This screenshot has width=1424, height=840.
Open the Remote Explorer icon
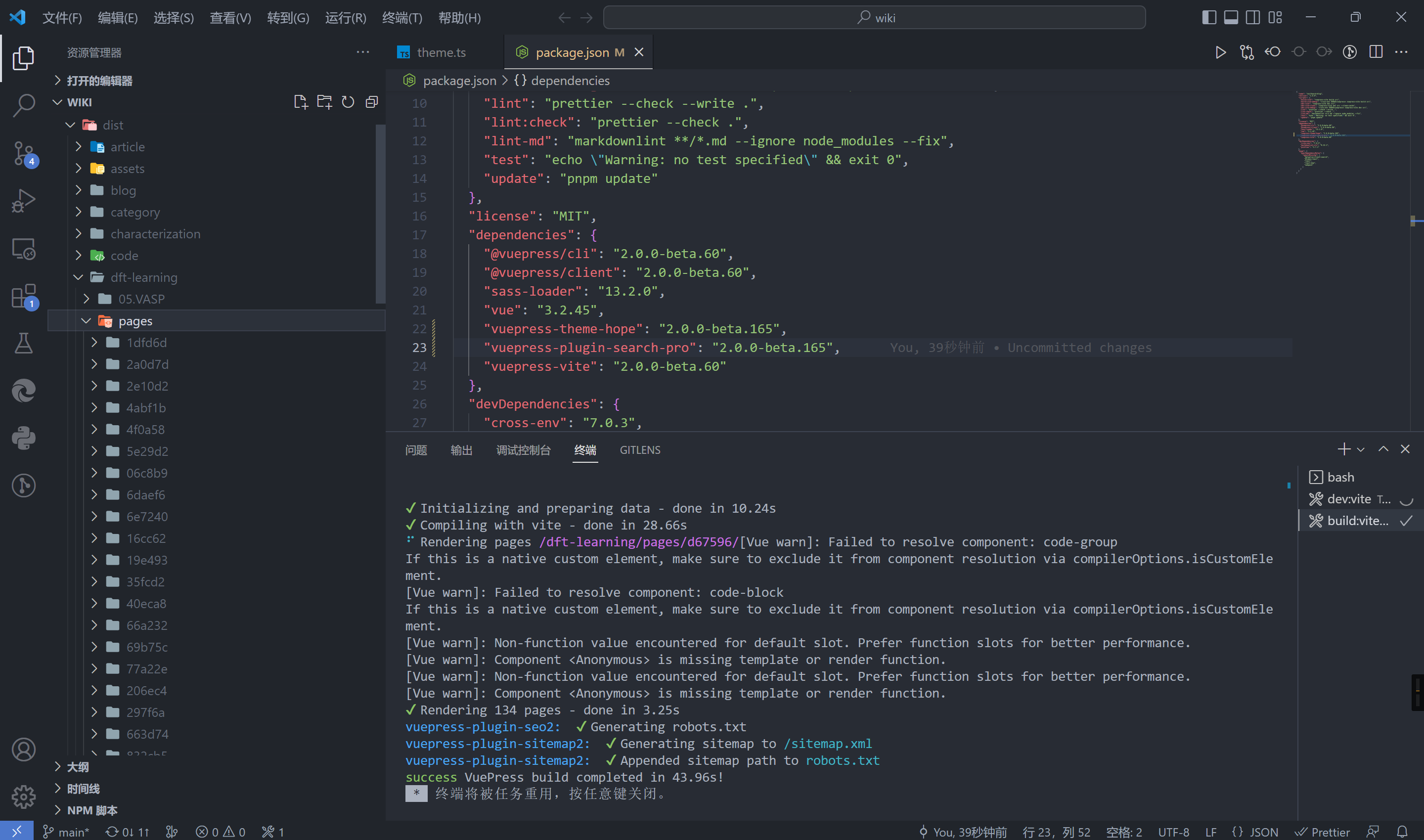pos(24,248)
